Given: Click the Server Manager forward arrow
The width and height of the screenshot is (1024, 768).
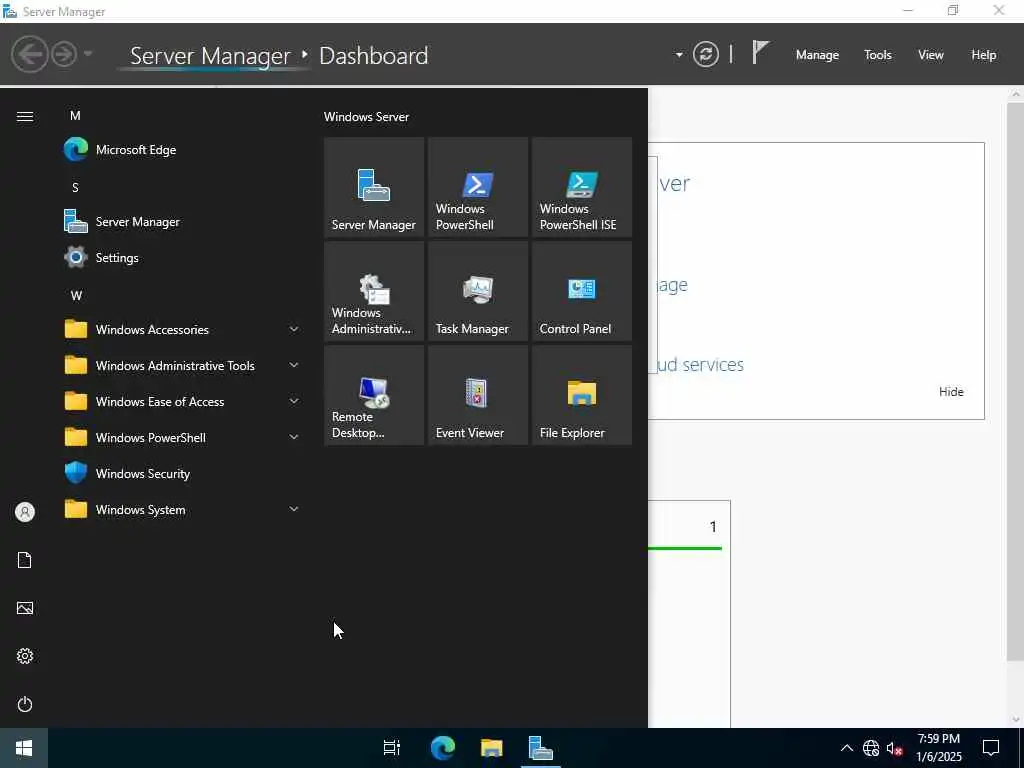Looking at the screenshot, I should tap(63, 54).
